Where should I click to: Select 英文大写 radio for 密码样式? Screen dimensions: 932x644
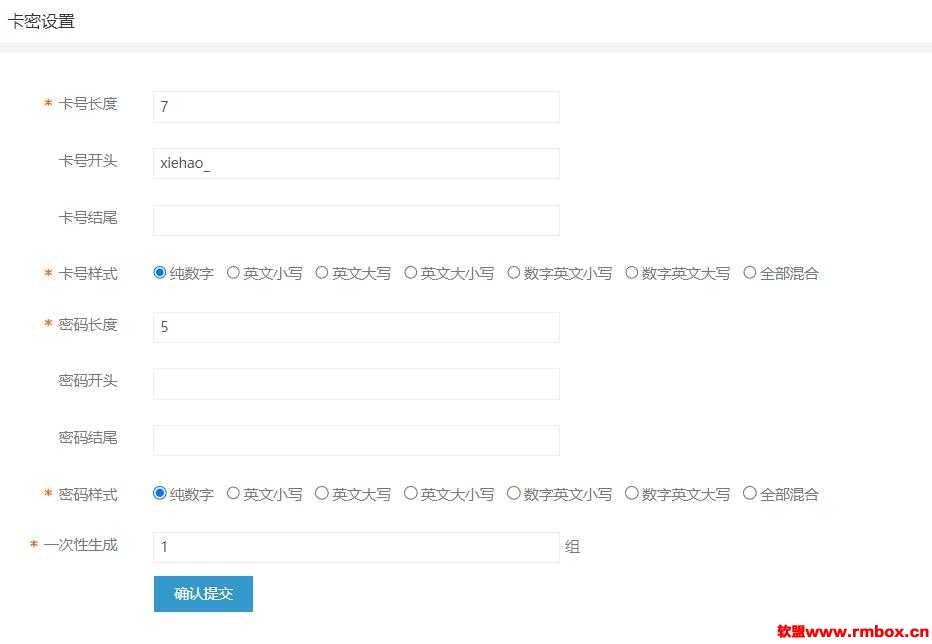(x=322, y=493)
